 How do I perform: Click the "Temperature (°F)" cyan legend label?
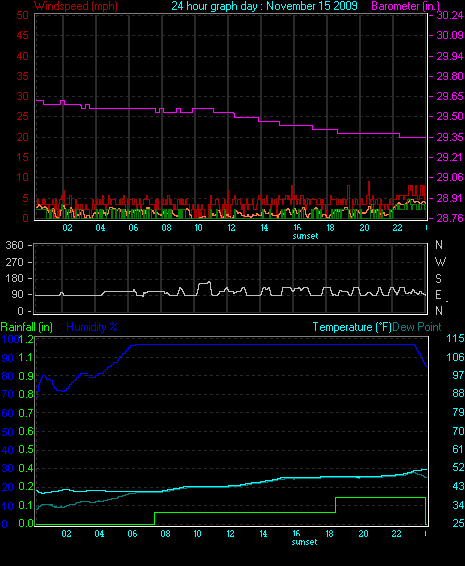[352, 327]
